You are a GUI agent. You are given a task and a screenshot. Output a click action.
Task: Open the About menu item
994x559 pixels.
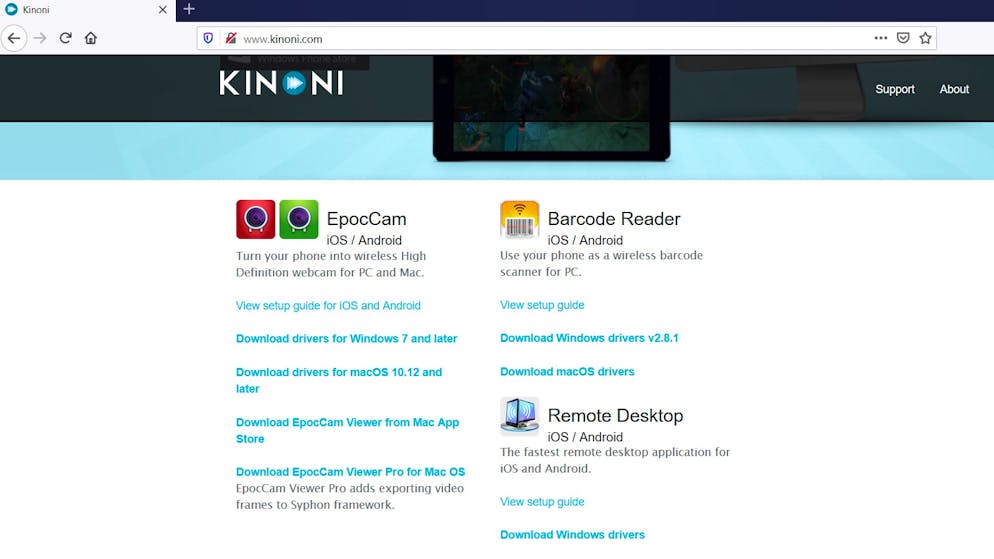954,89
